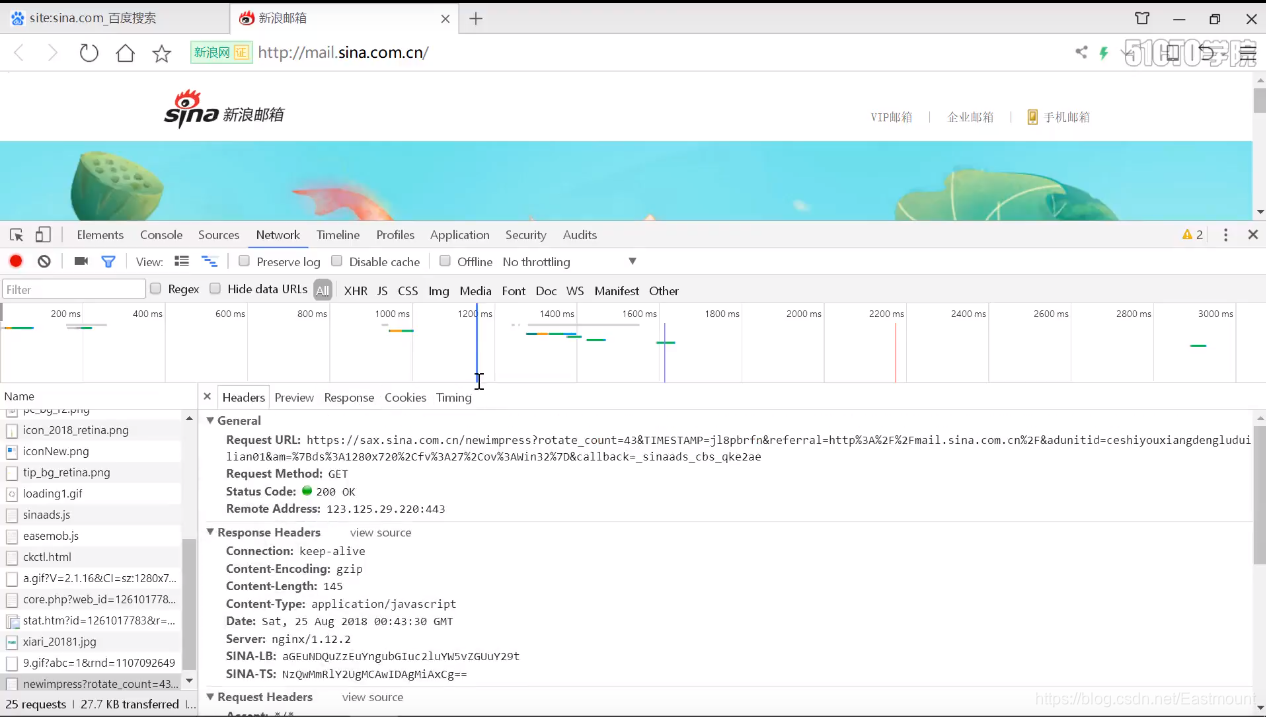Click the network Filter text field

[74, 289]
